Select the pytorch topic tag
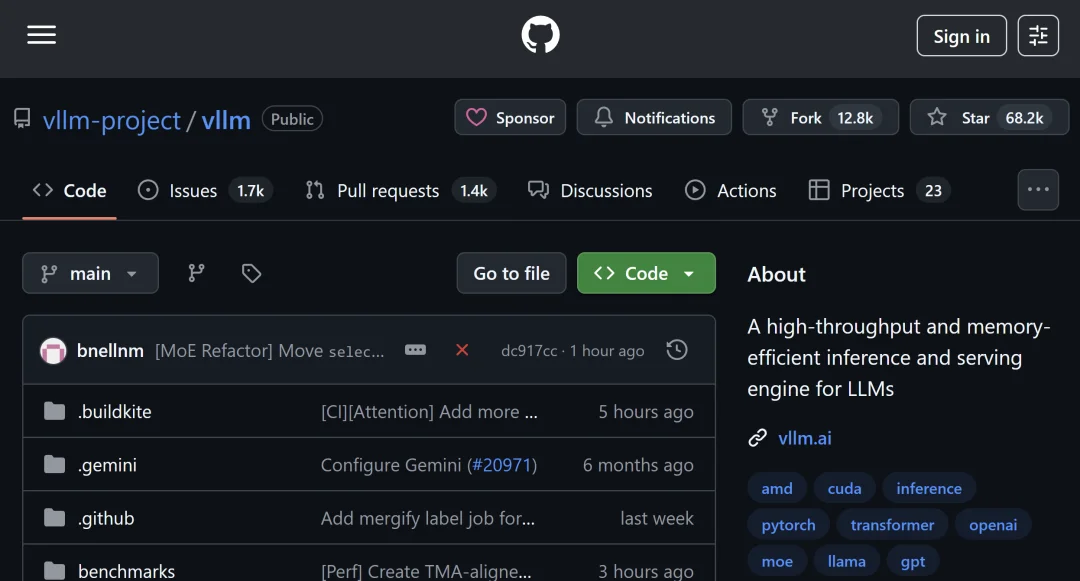1080x581 pixels. 788,525
